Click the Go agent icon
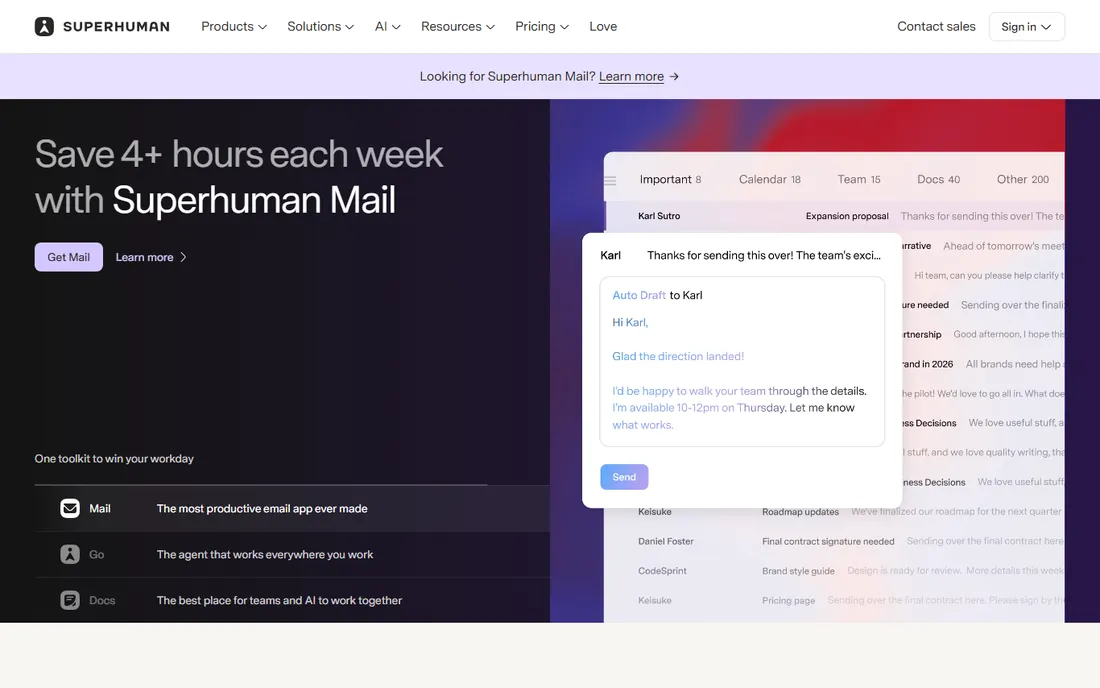The width and height of the screenshot is (1100, 688). [69, 554]
